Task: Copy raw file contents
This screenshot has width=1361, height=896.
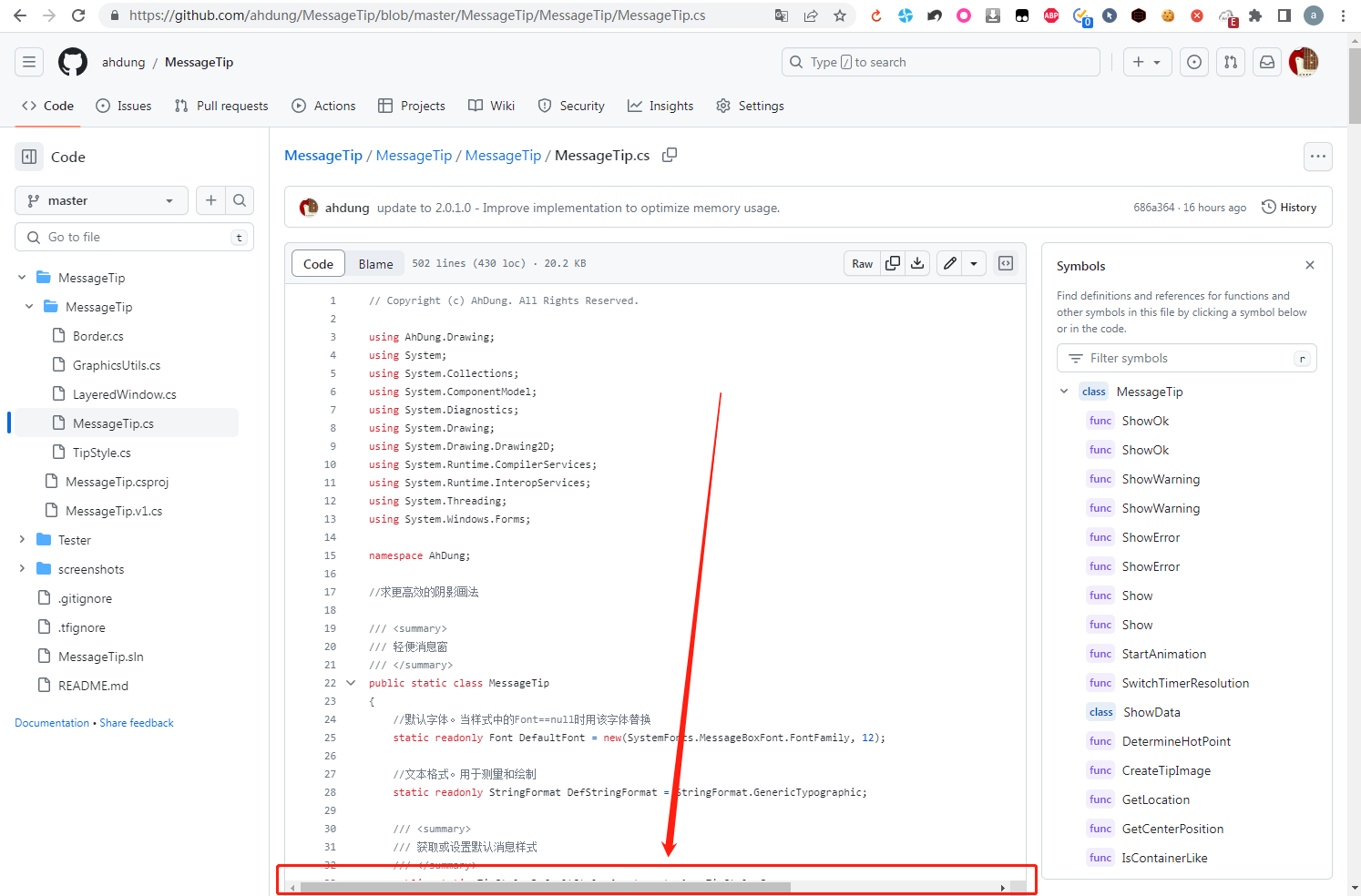Action: (892, 262)
